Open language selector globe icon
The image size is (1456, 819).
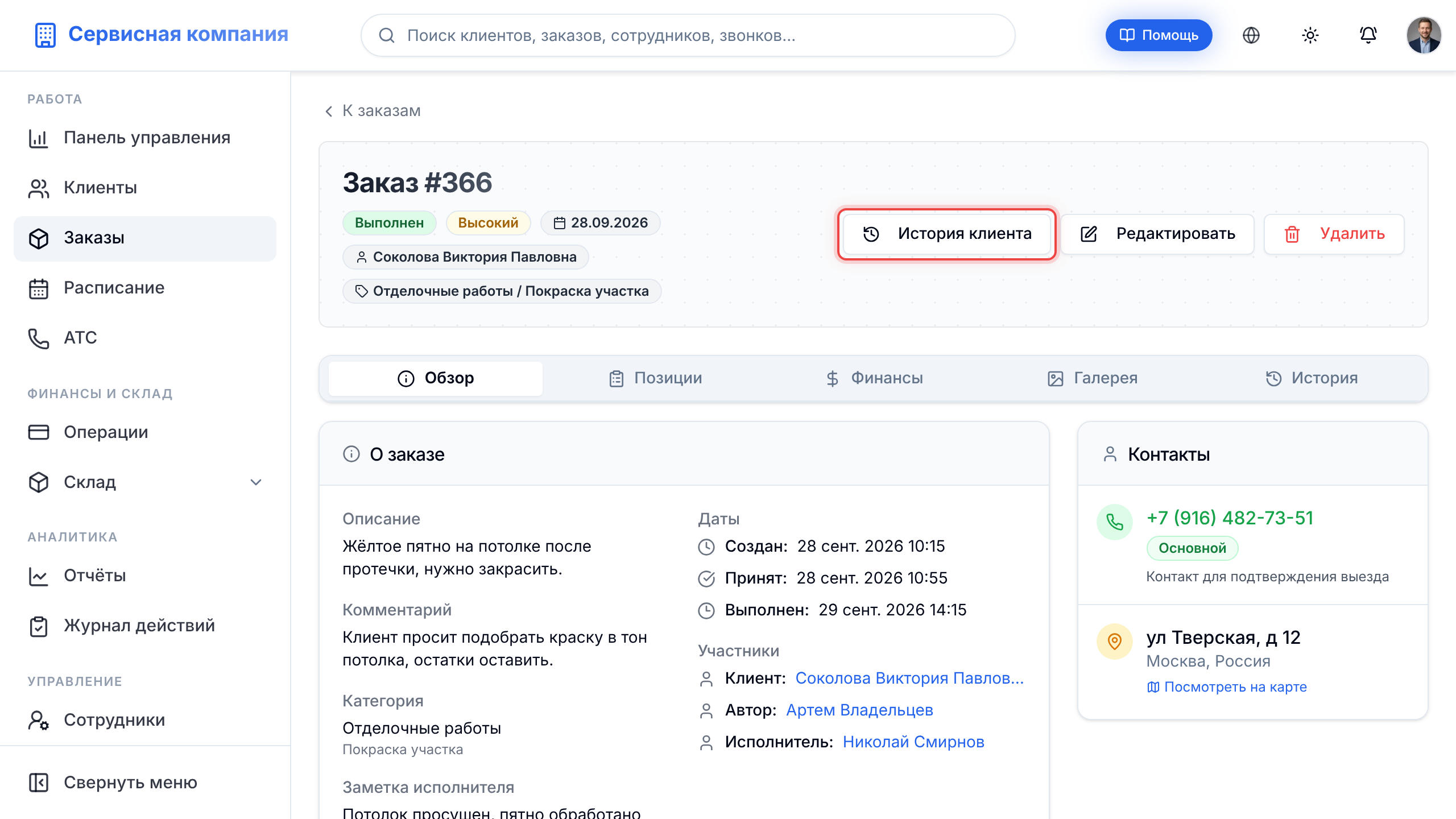(1251, 35)
